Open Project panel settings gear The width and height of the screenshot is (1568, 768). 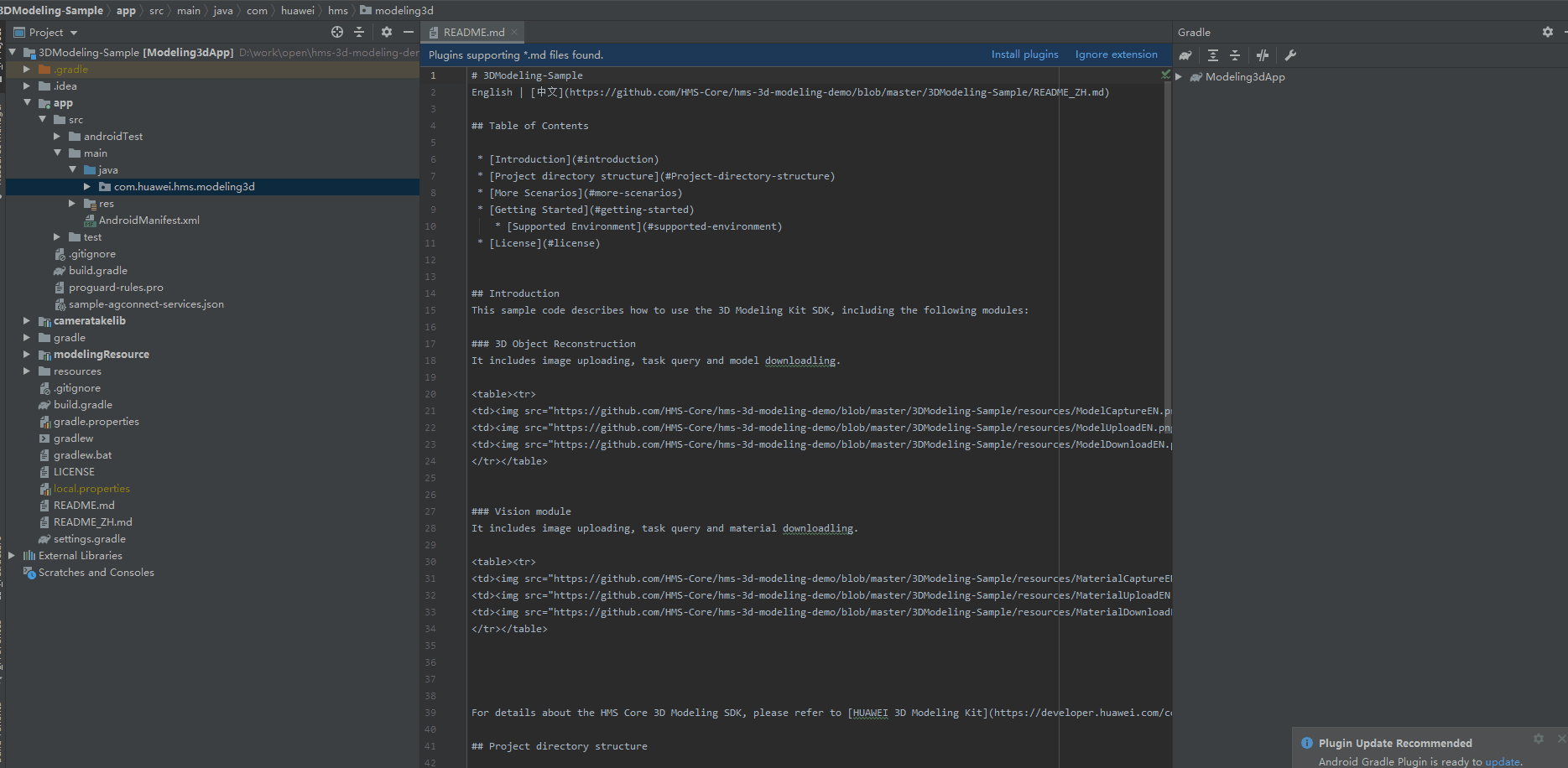387,32
